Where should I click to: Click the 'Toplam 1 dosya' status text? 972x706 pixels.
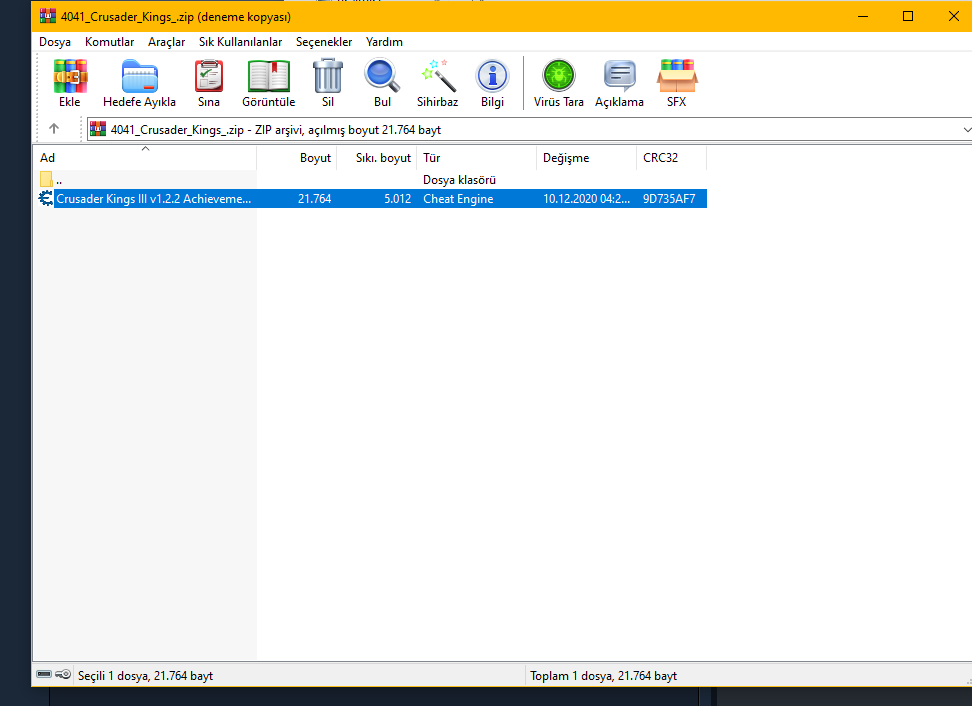coord(603,676)
